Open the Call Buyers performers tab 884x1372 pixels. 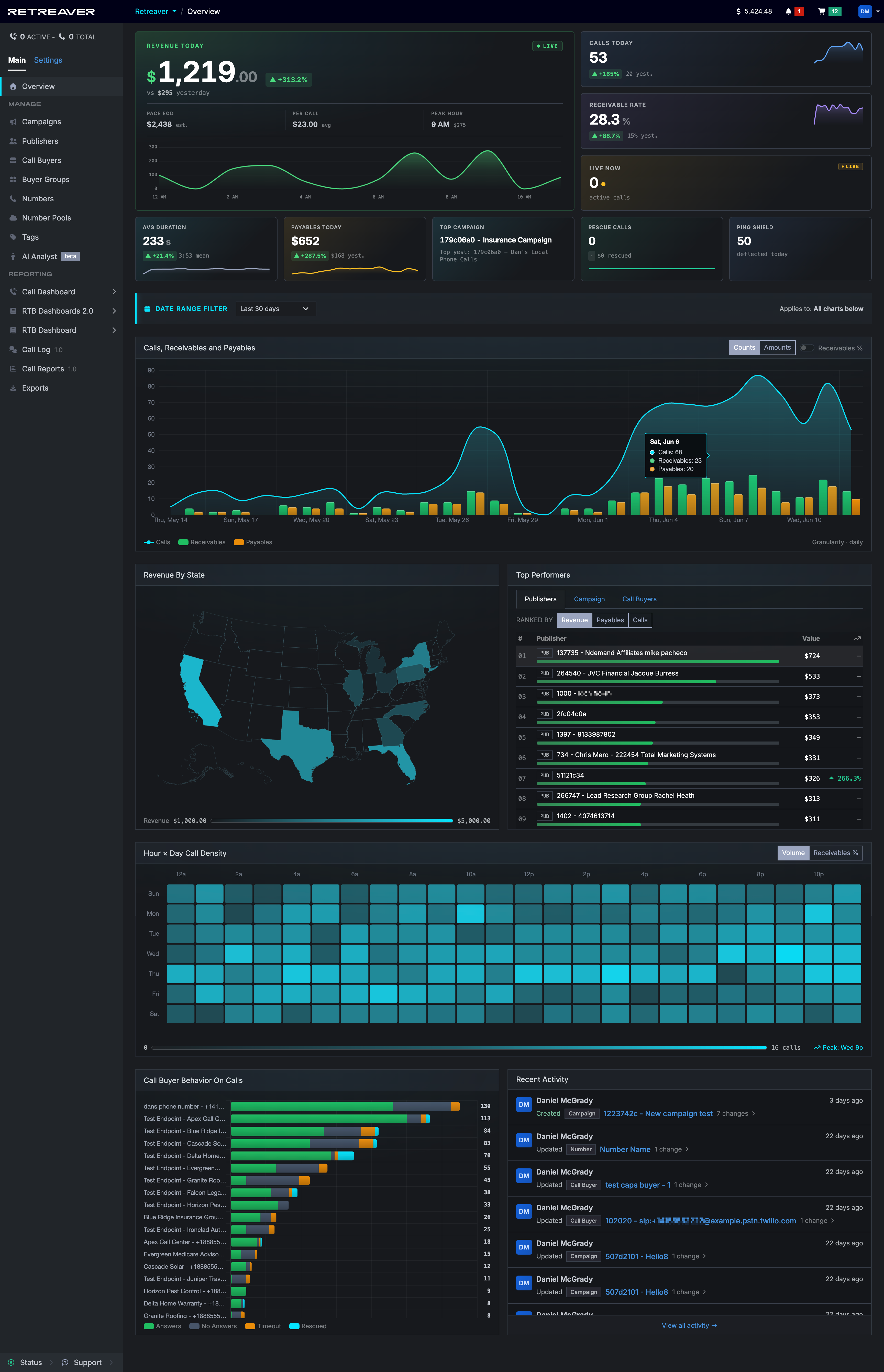(639, 599)
